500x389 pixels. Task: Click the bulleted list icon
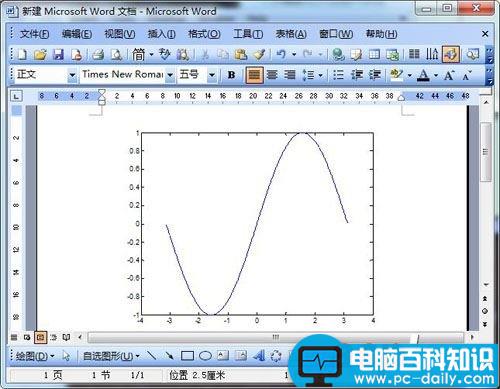338,75
